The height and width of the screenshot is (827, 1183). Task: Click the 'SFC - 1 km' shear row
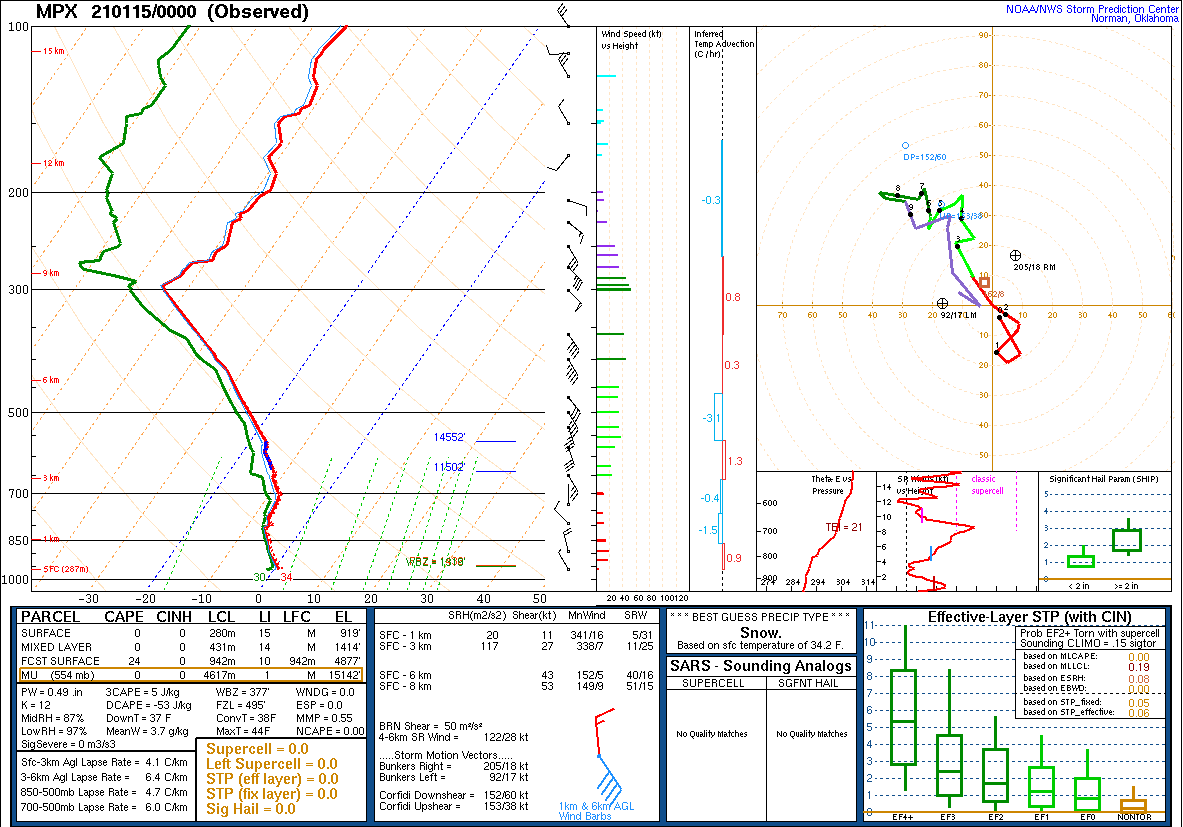pos(515,635)
